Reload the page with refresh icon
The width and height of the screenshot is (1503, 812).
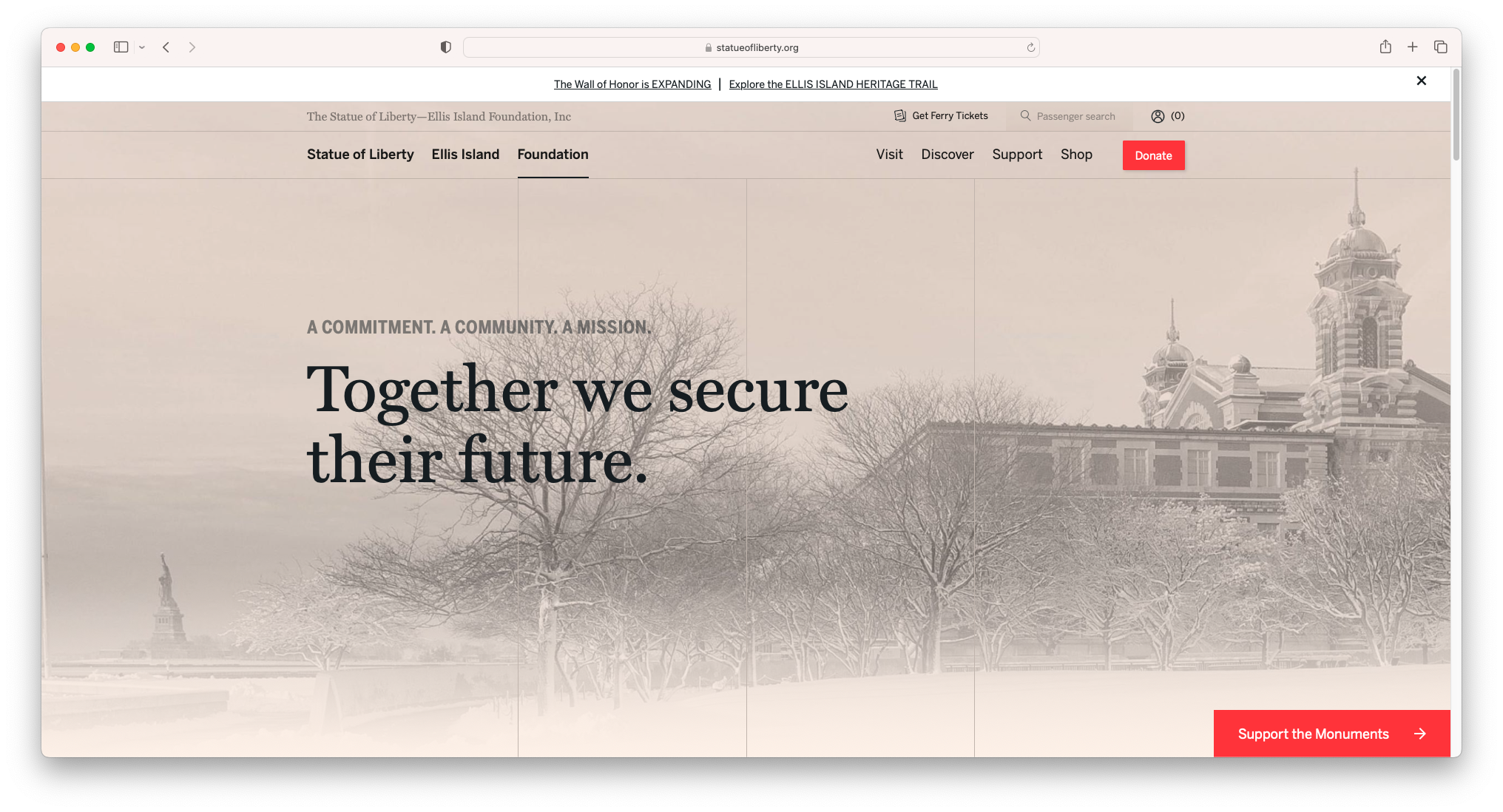pyautogui.click(x=1030, y=47)
